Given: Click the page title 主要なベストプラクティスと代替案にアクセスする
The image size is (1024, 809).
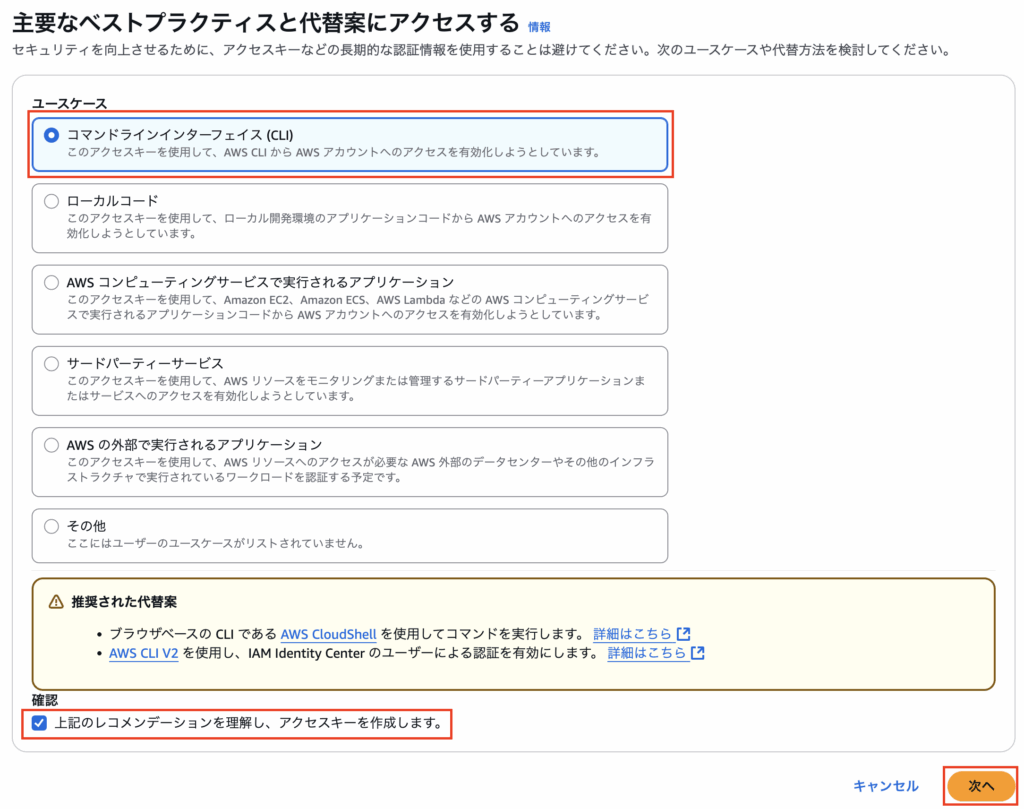Looking at the screenshot, I should click(x=266, y=23).
